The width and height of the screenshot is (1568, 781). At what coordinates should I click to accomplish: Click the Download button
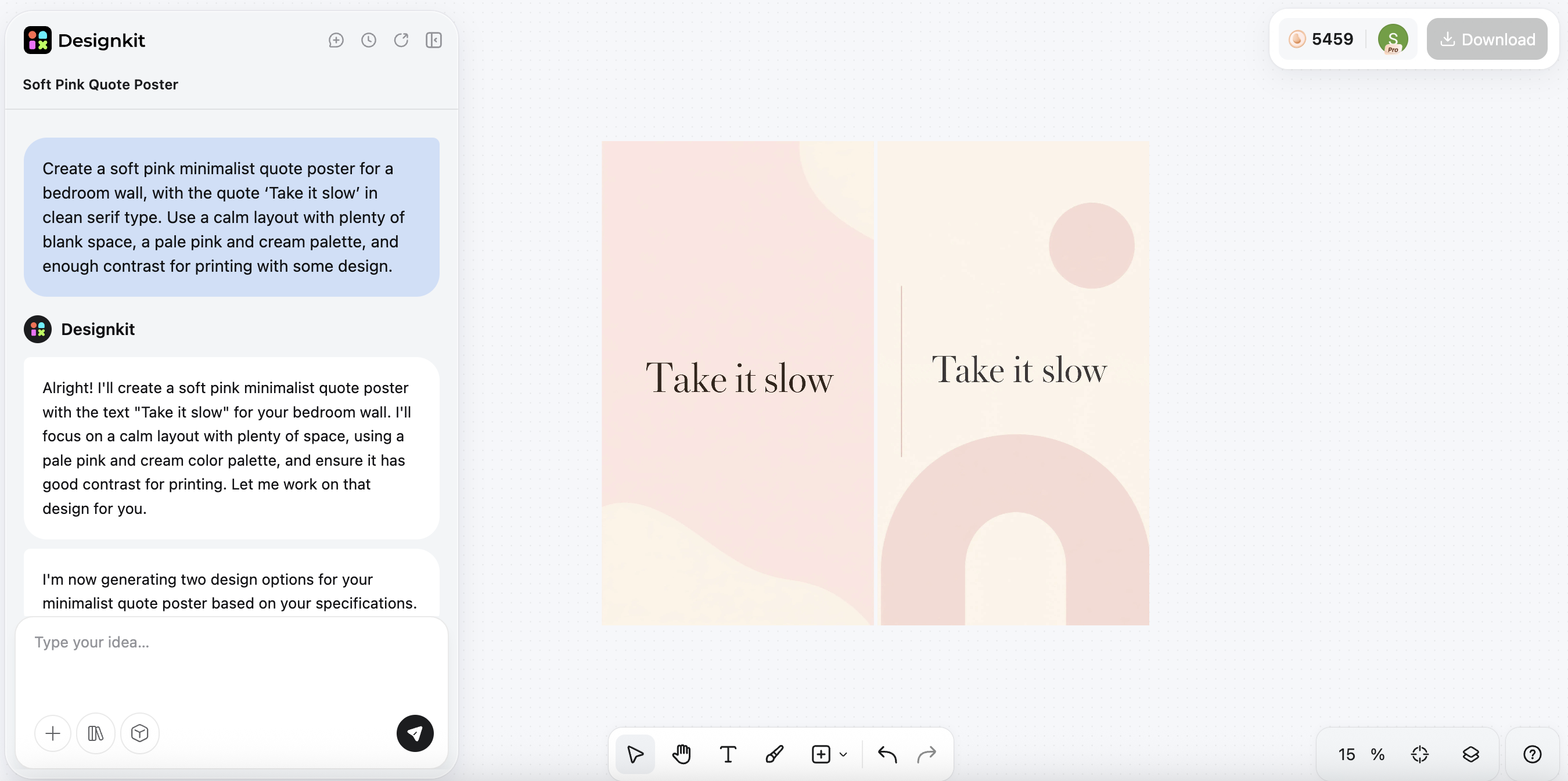(x=1487, y=39)
